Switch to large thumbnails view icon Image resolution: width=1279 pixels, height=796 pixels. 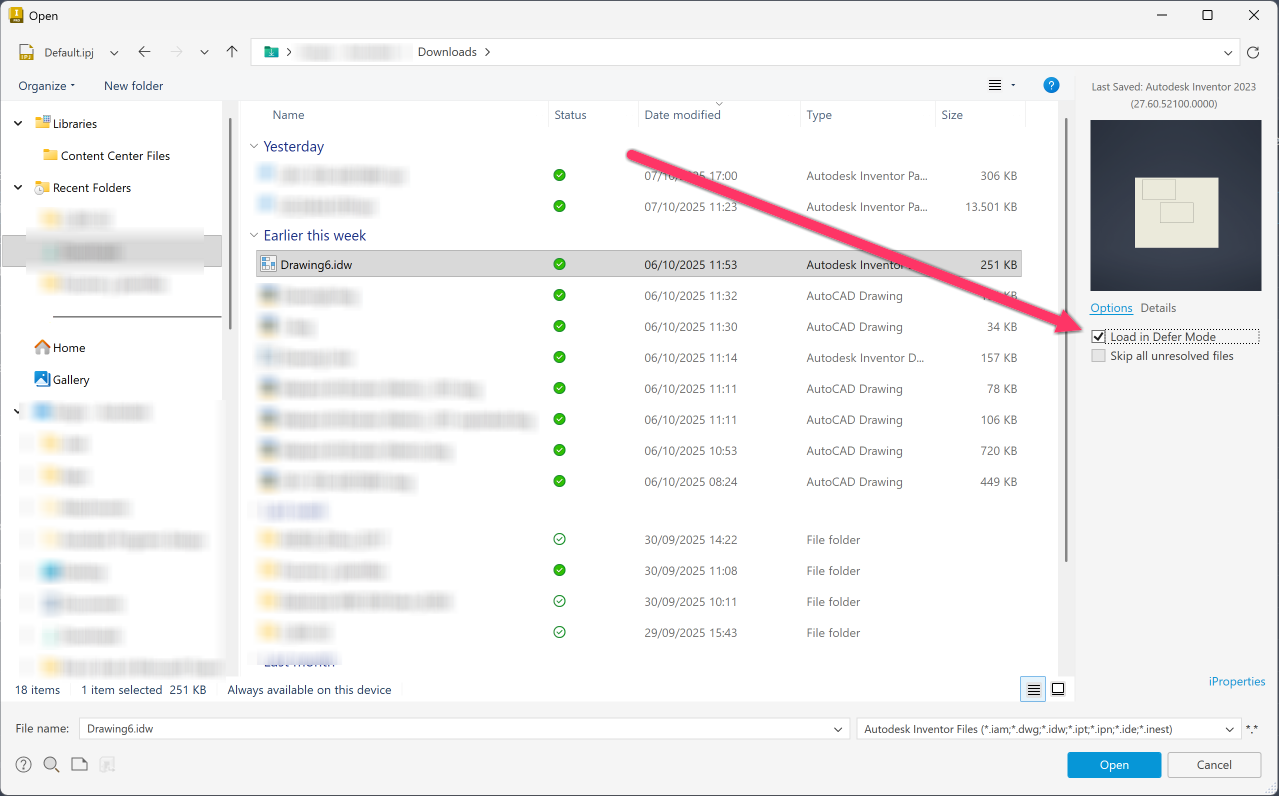[1058, 689]
